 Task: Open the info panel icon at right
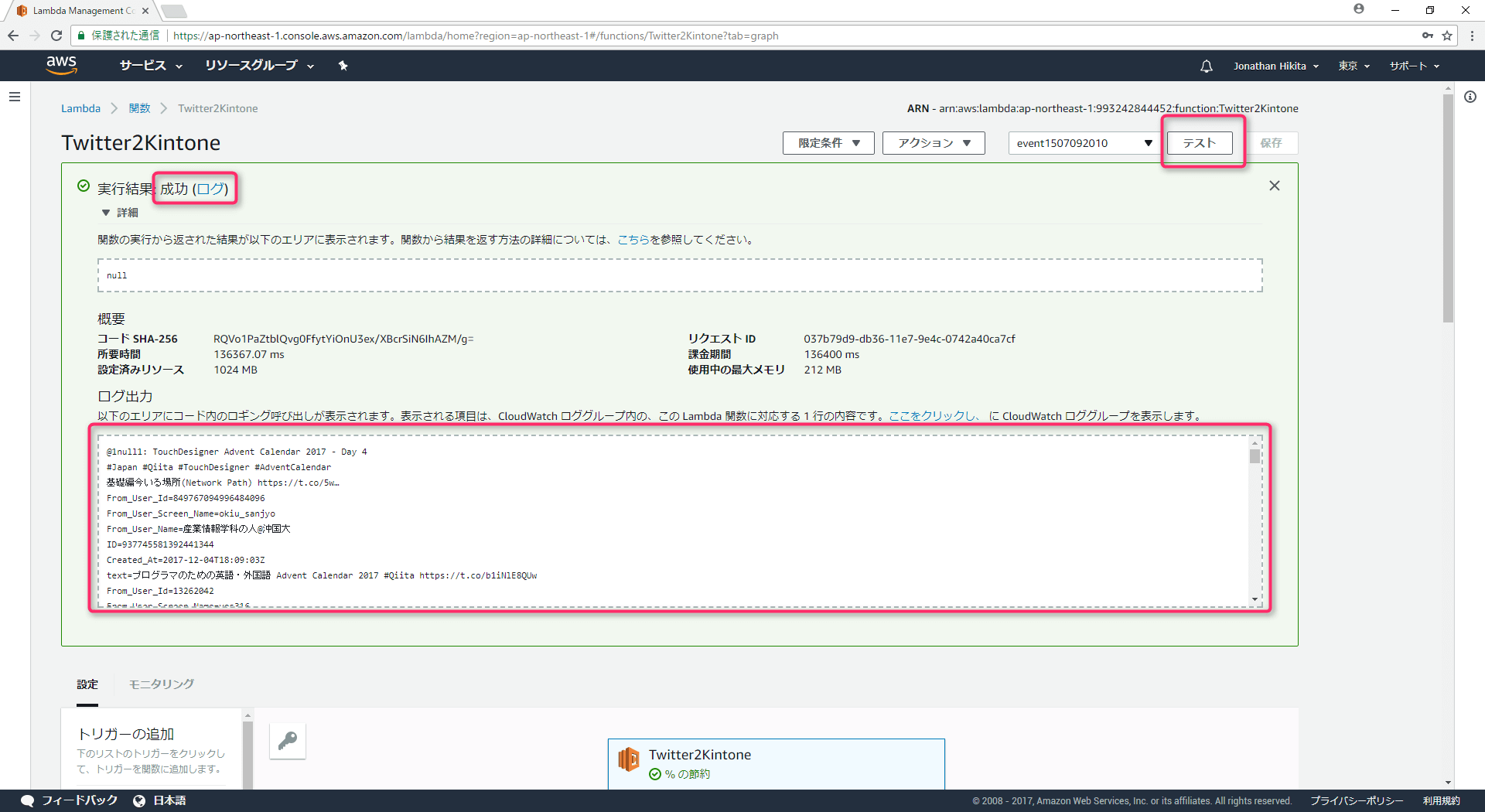tap(1470, 97)
